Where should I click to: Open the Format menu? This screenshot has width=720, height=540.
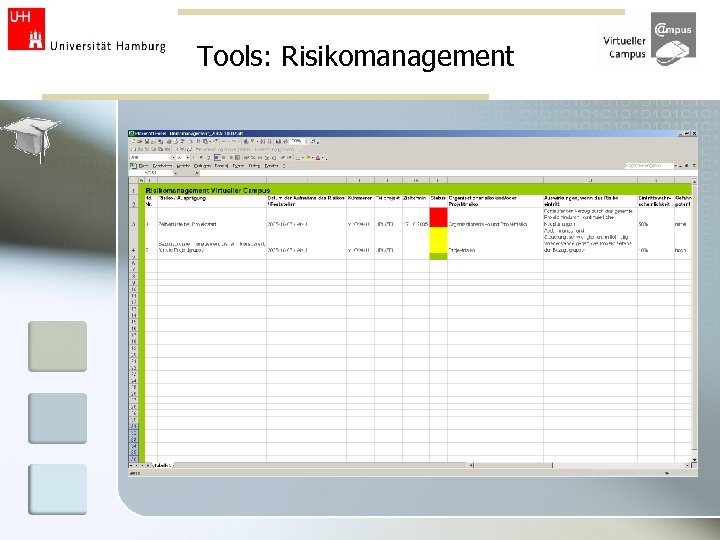[221, 166]
